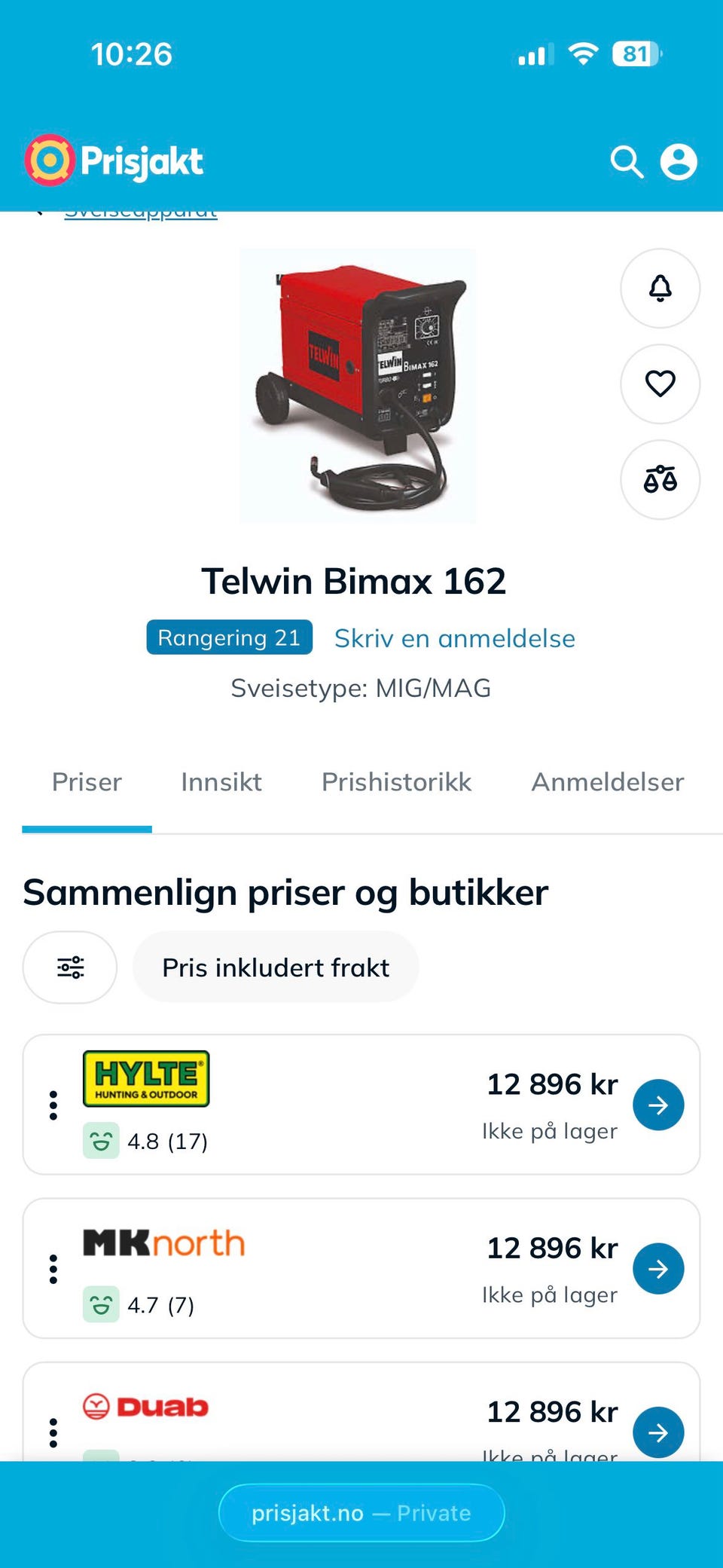Open search with the magnifier icon

[x=627, y=162]
